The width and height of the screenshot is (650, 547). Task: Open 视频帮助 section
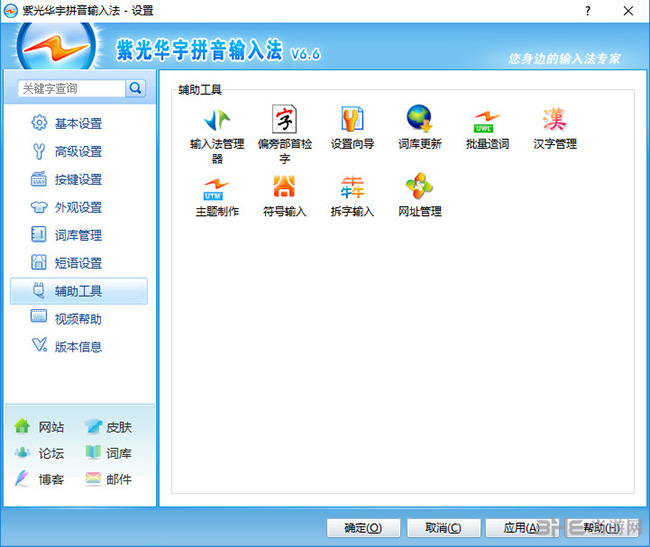pos(79,319)
